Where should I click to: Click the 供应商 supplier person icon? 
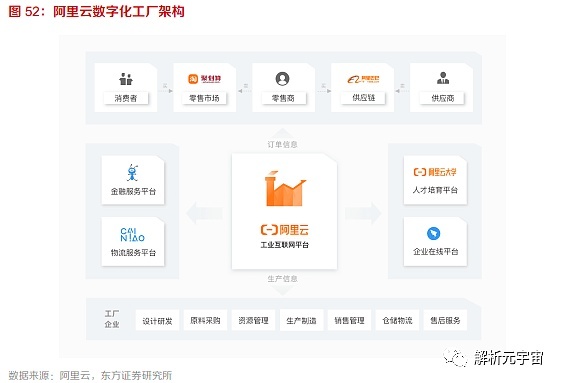point(443,78)
